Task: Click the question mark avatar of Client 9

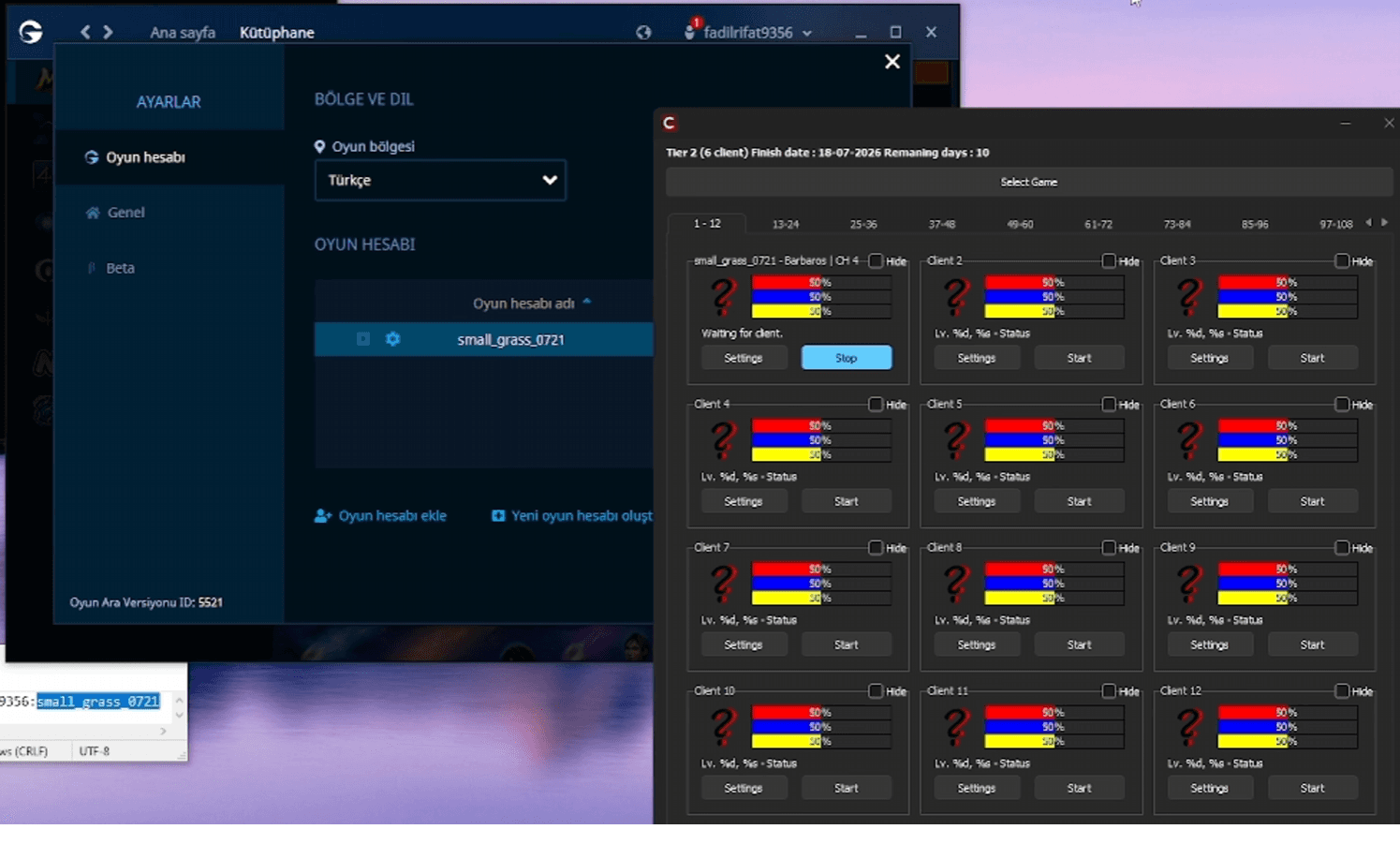Action: (x=1189, y=583)
